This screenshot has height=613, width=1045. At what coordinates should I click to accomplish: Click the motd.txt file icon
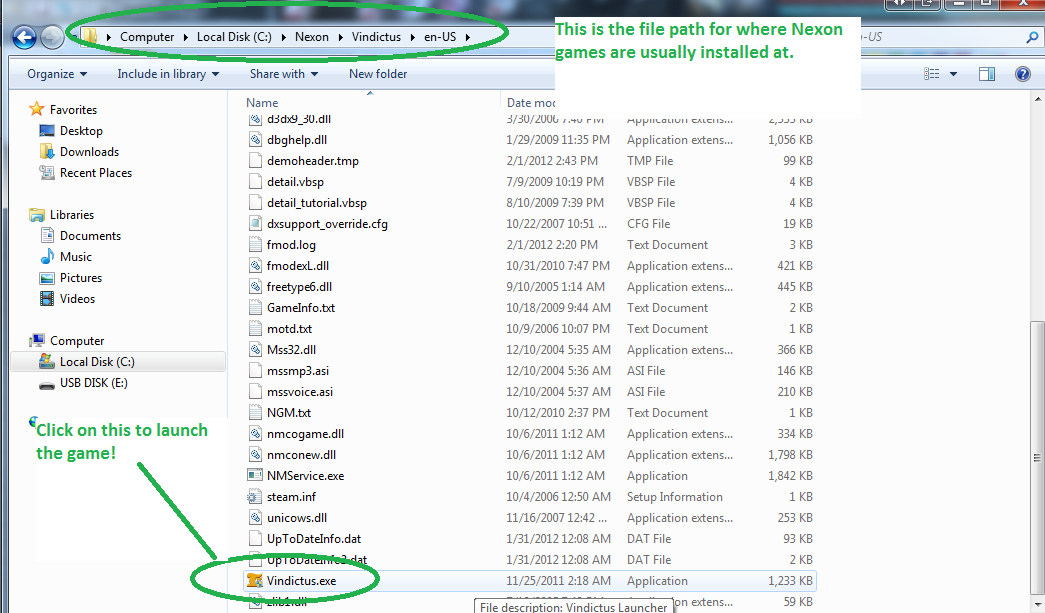(255, 328)
